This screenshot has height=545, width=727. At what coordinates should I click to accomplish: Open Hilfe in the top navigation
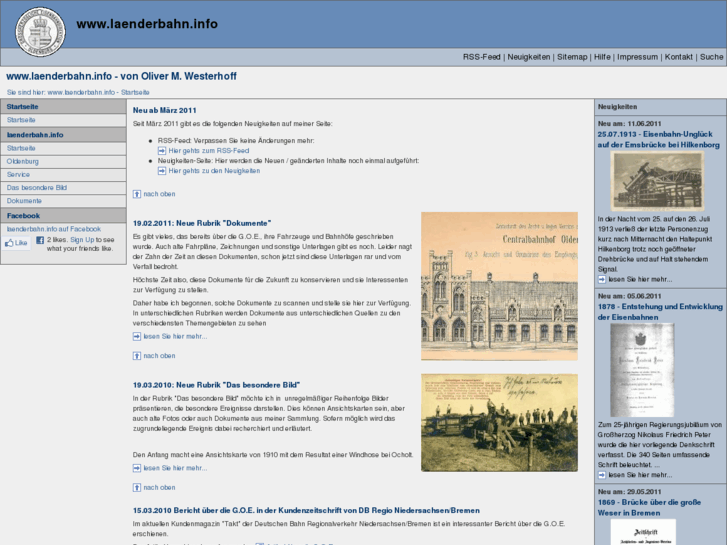click(x=602, y=57)
